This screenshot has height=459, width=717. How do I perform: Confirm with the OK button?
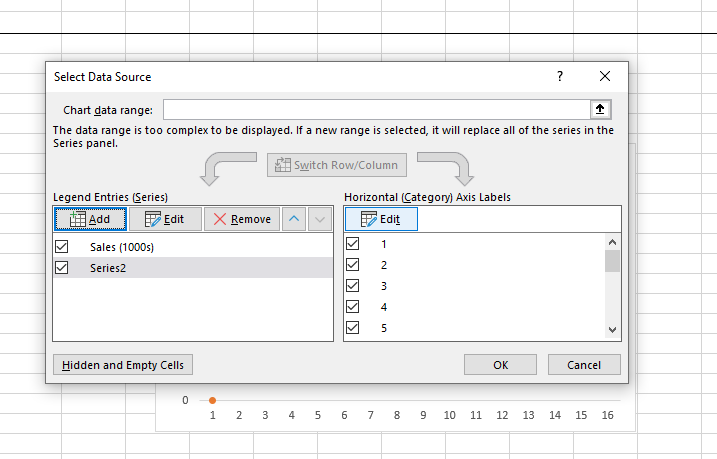(x=500, y=365)
